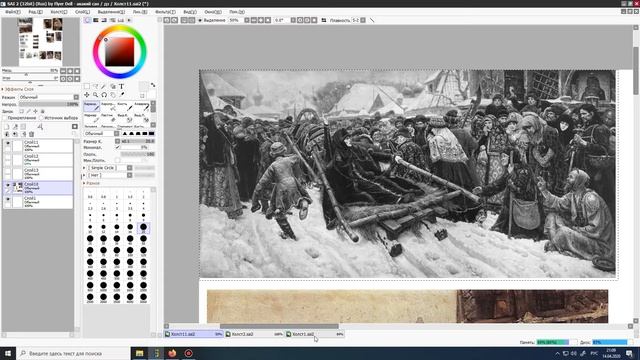Viewport: 640px width, 360px height.
Task: Choose the Marker (Маркер) brush preset
Action: coord(91,118)
